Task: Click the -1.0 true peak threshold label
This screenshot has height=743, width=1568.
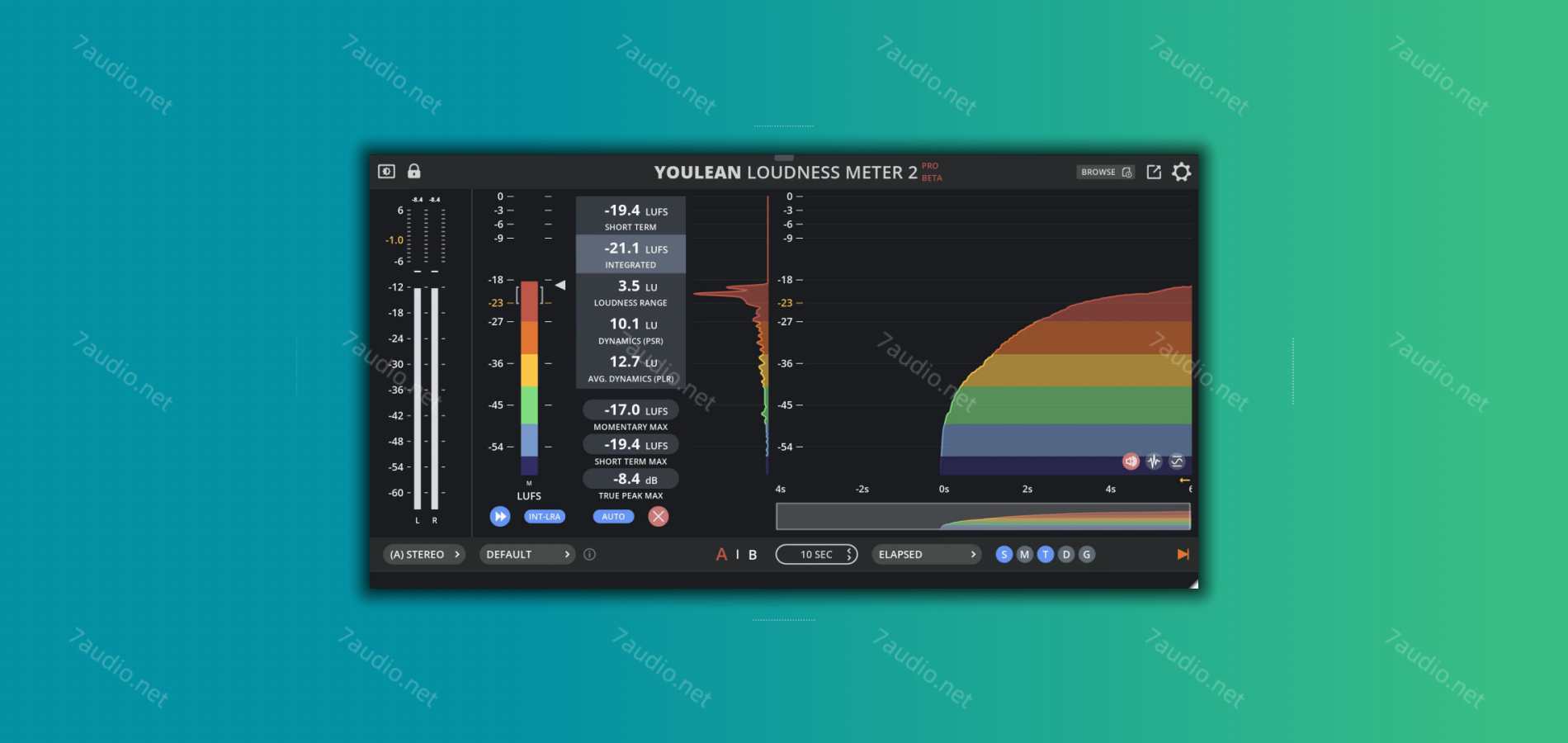Action: (x=394, y=240)
